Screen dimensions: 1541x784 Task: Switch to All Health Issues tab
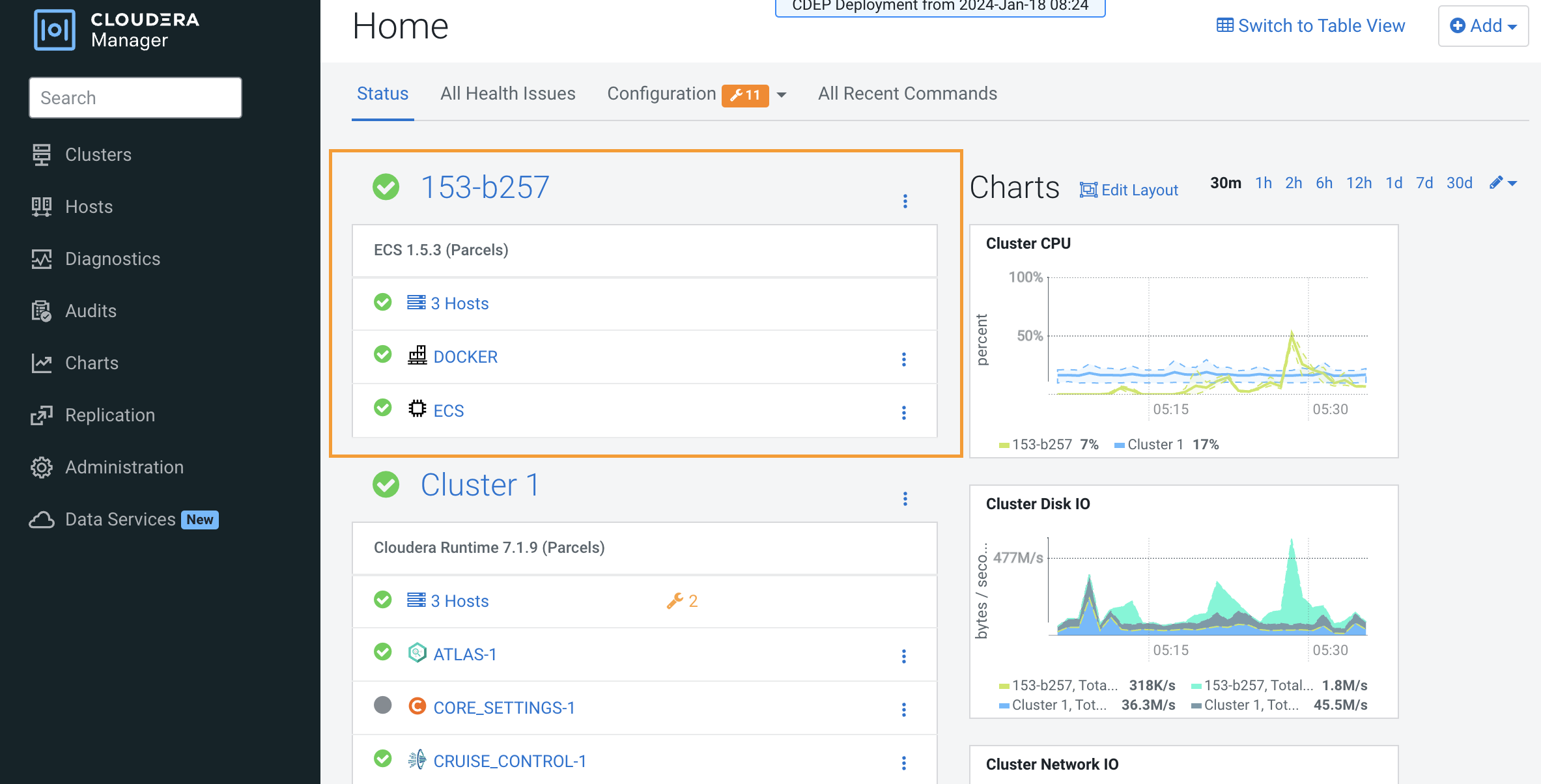click(x=507, y=94)
